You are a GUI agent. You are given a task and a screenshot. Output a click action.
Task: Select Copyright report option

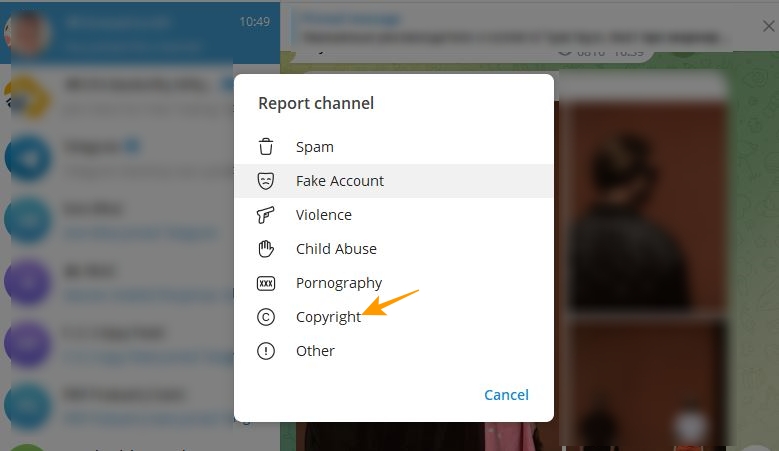coord(393,317)
